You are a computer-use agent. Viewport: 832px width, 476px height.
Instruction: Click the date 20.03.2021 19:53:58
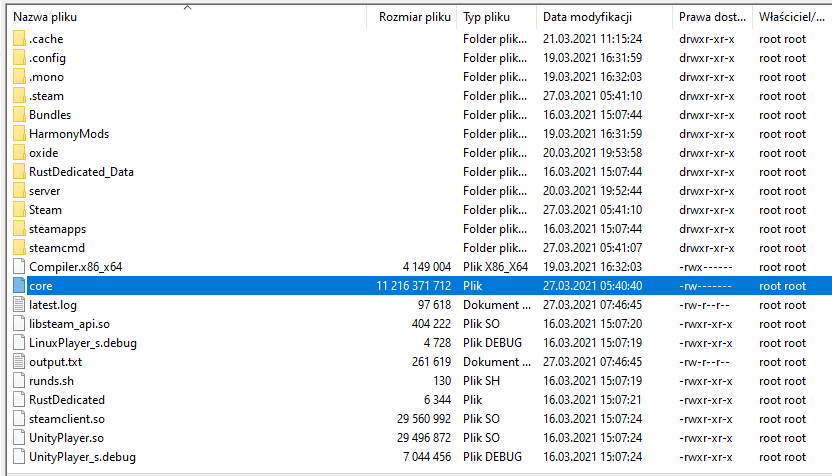[x=592, y=153]
